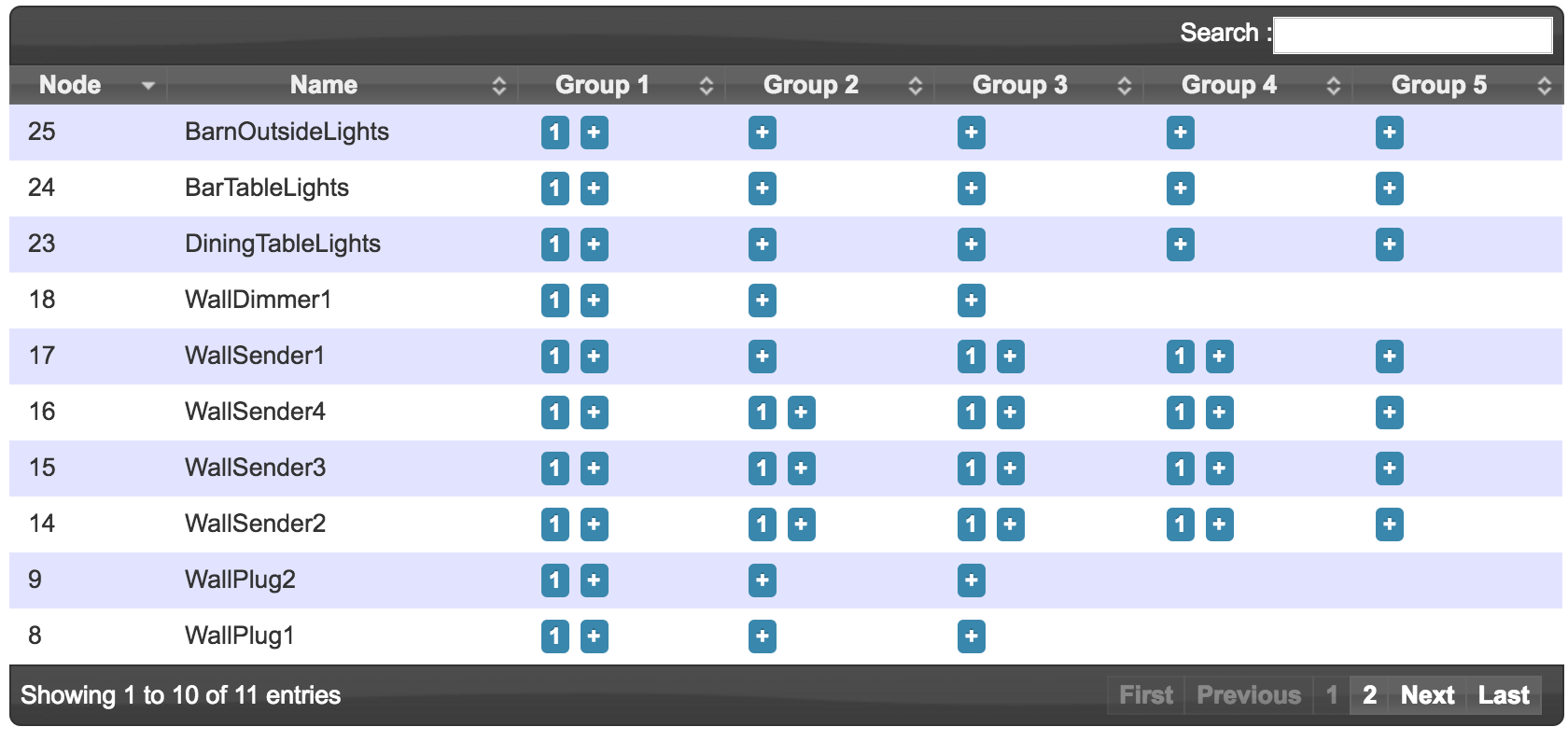
Task: Remove node 1 from WallSender3 Group 2
Action: (763, 468)
